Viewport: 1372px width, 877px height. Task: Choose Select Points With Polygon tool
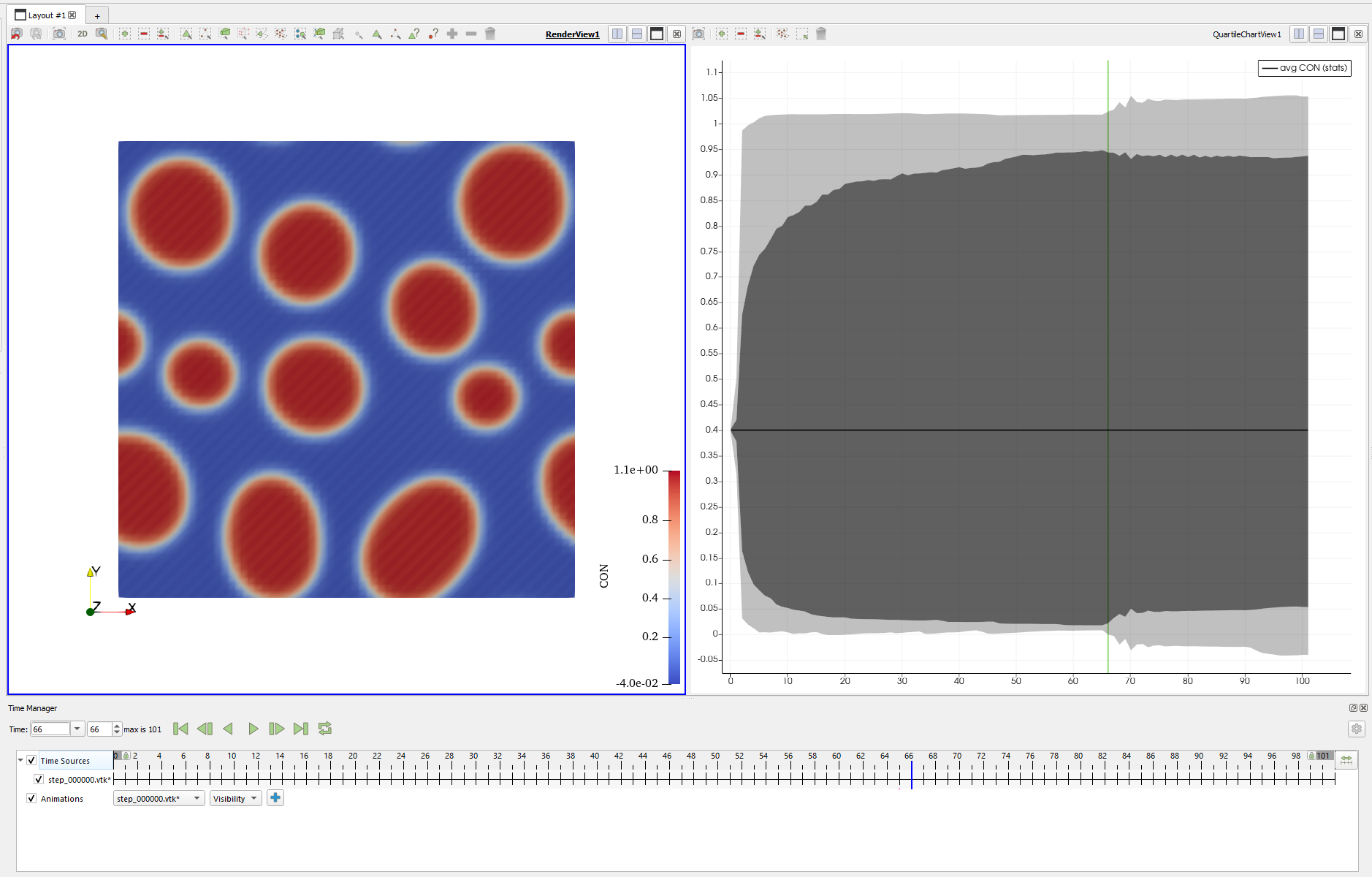281,34
